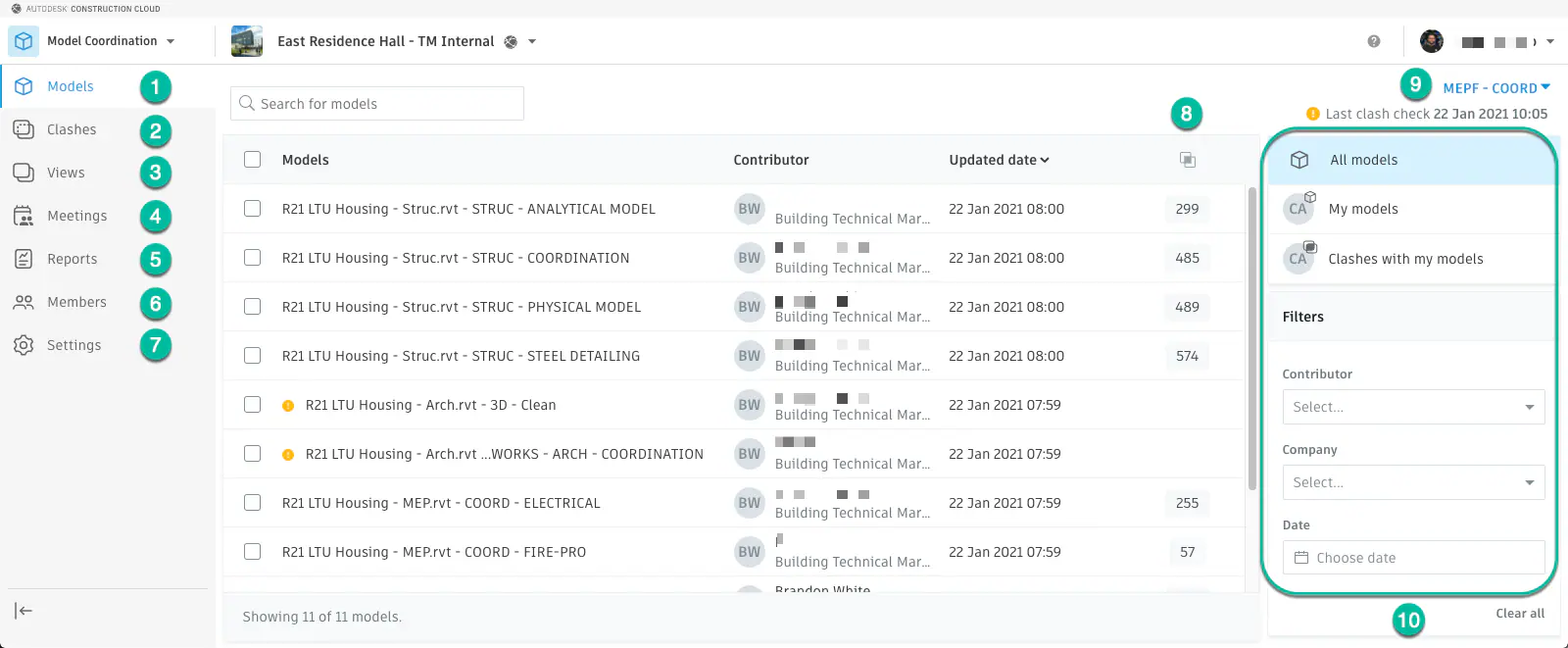Select the All models filter
The width and height of the screenshot is (1568, 648).
click(1411, 160)
